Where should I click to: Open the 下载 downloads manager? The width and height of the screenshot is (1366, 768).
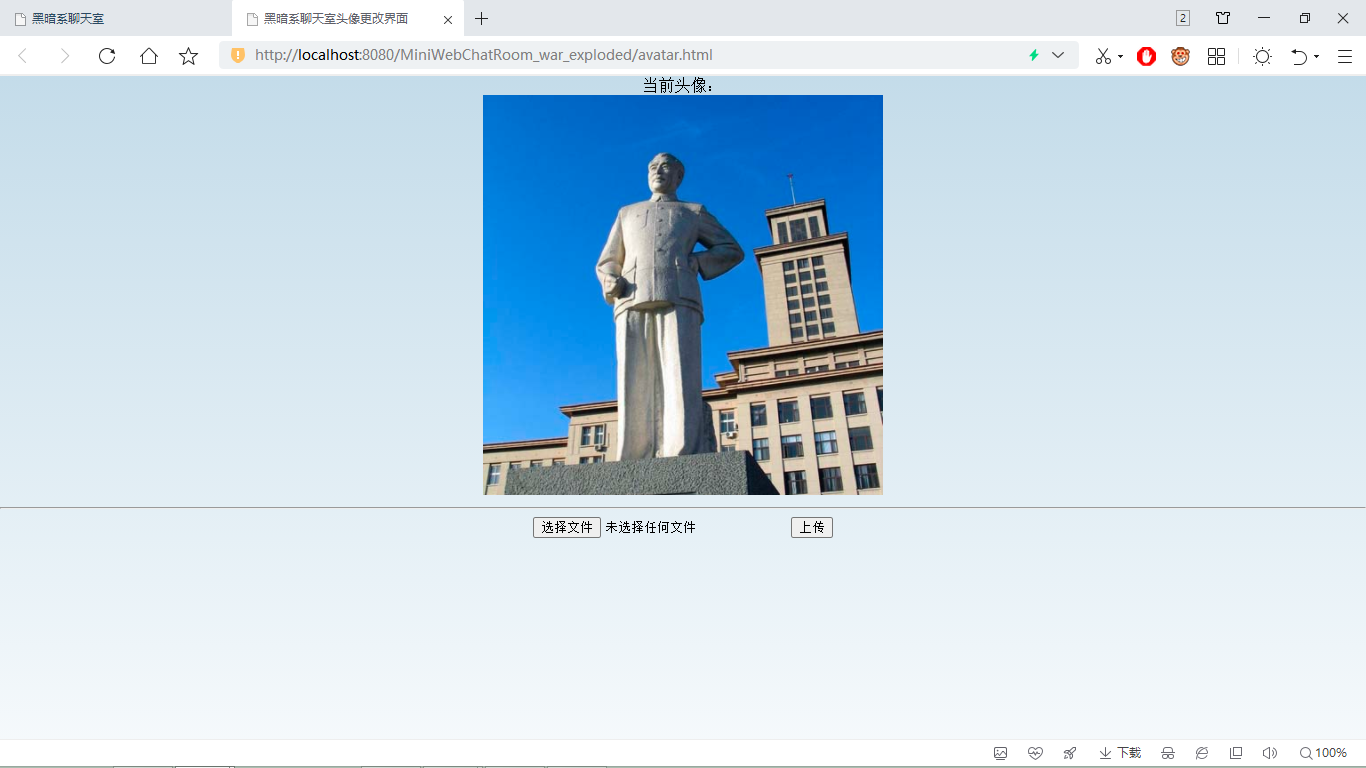tap(1120, 753)
